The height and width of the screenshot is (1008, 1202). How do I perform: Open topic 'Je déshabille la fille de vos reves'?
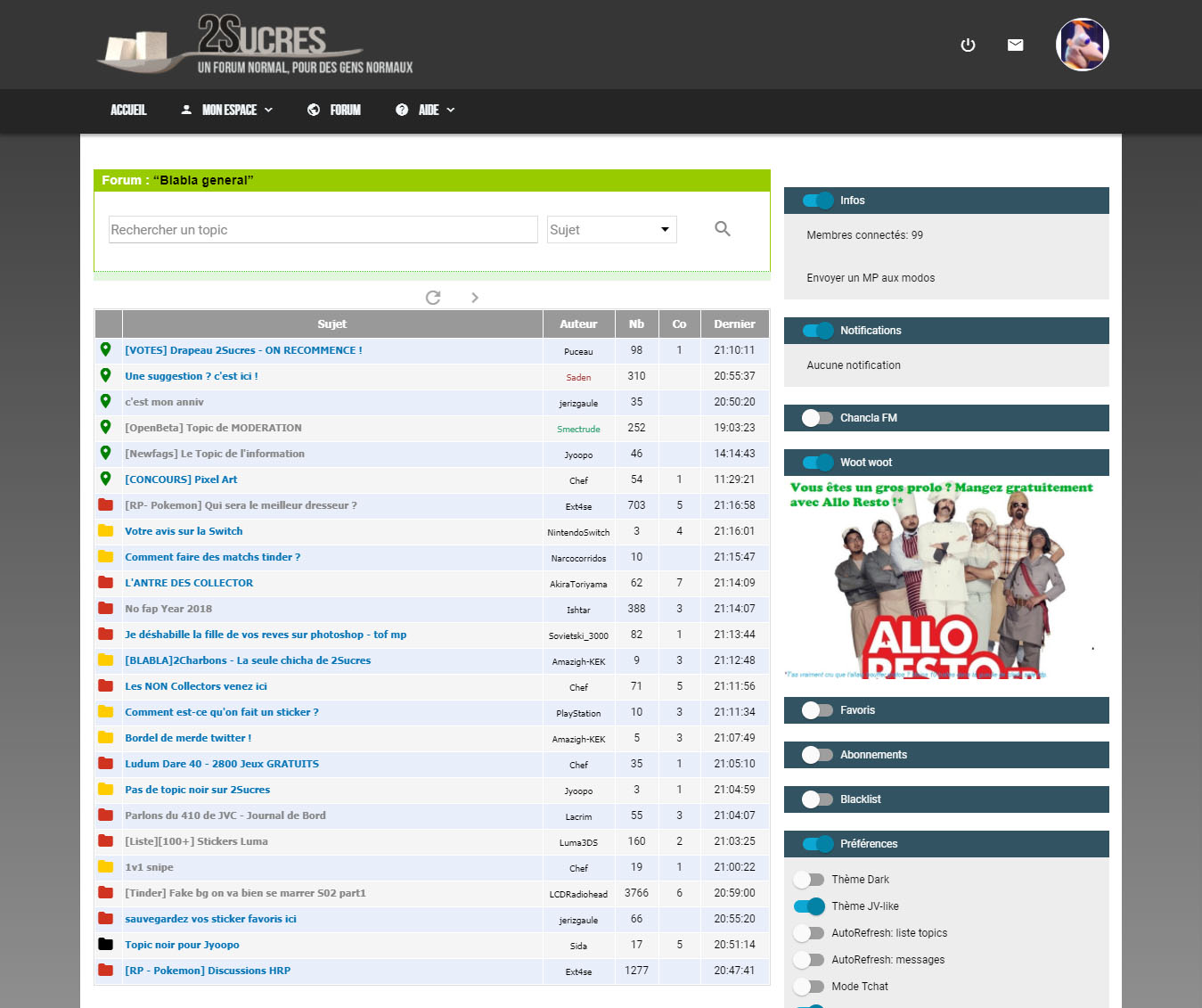266,635
